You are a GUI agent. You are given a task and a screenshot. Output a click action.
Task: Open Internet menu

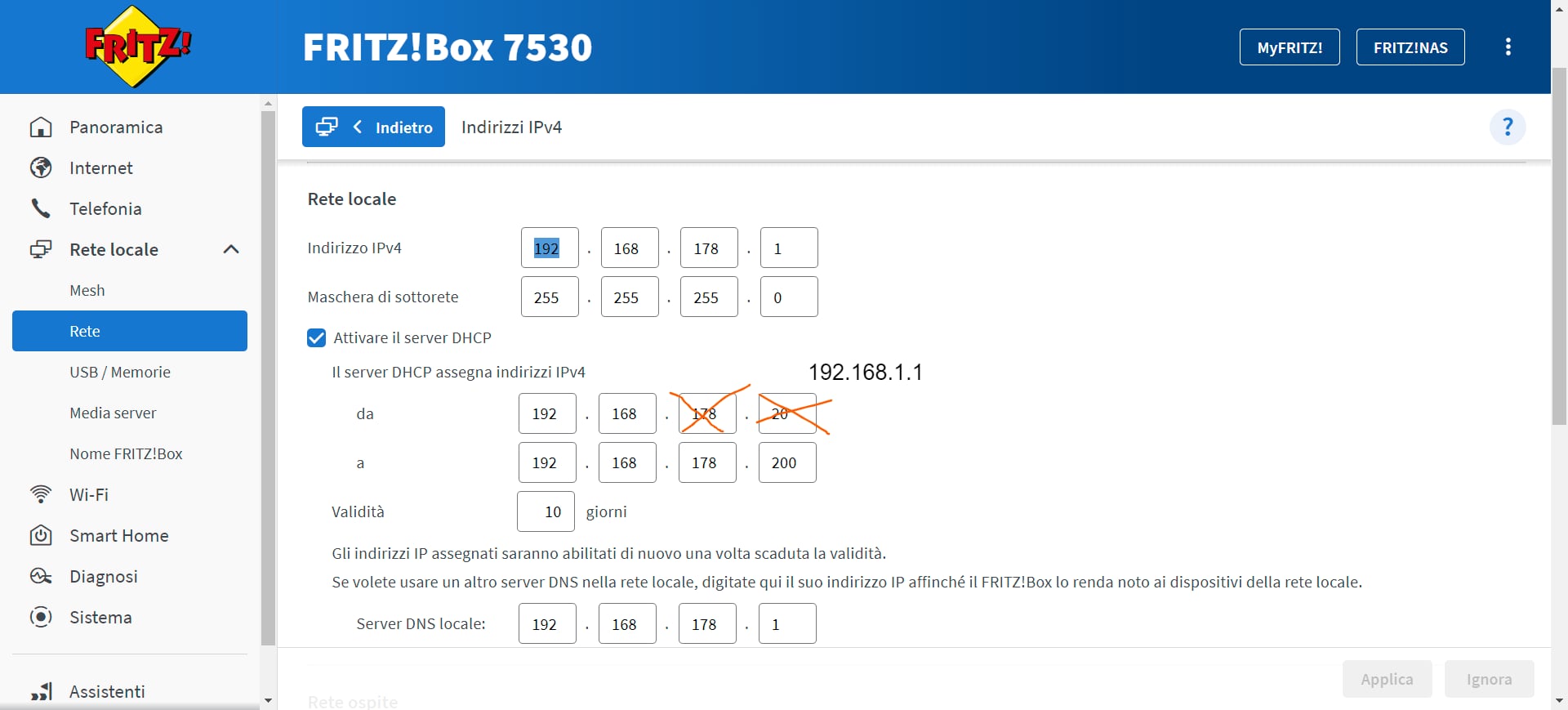click(x=101, y=167)
